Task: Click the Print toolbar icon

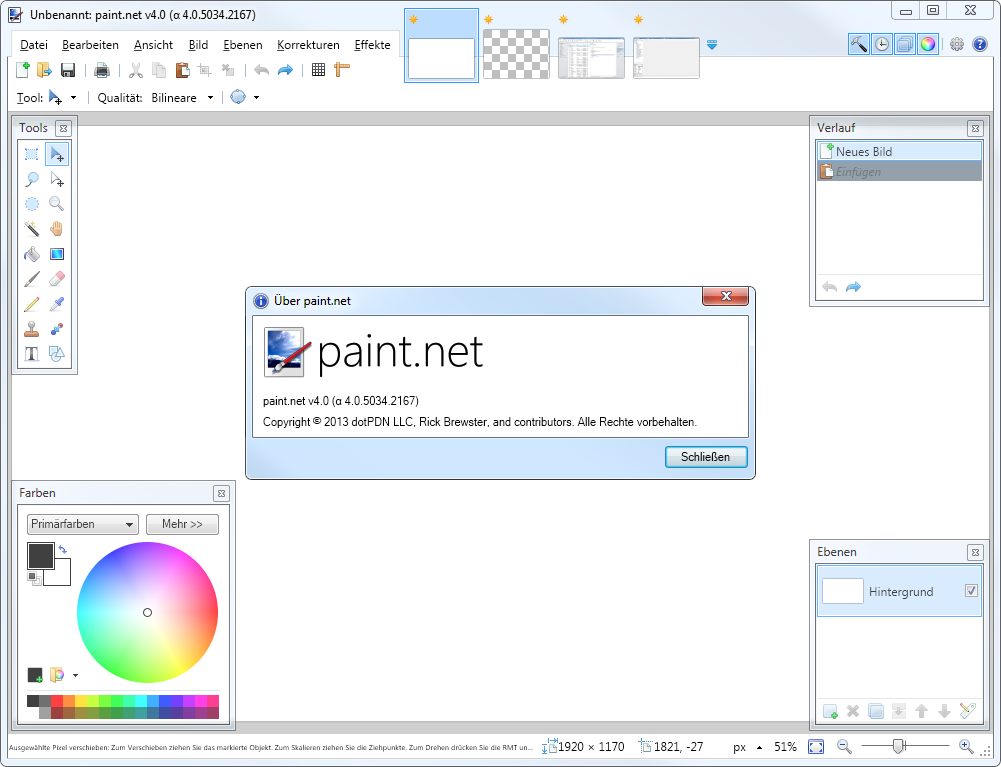Action: point(102,70)
